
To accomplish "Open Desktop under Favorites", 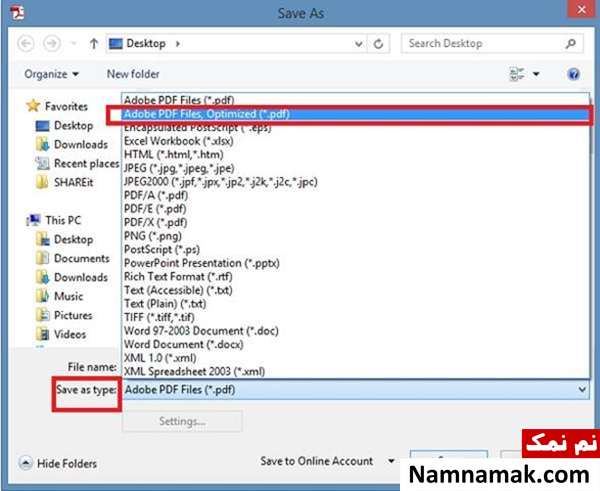I will [x=73, y=126].
